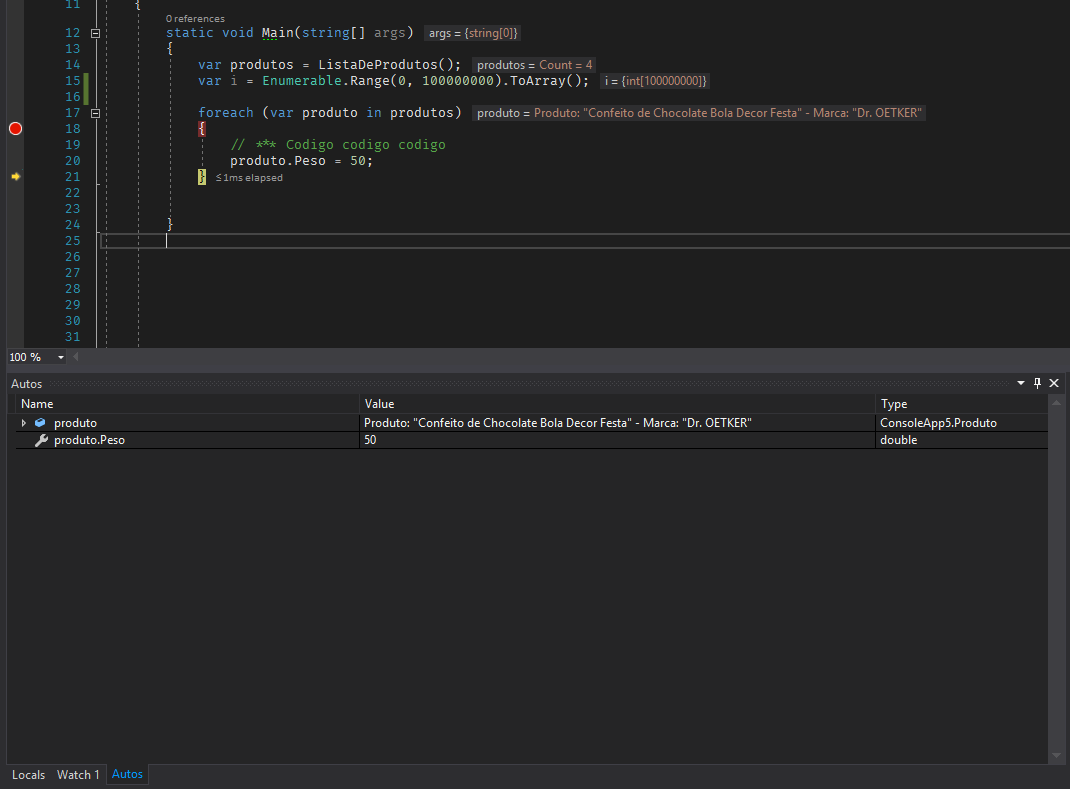
Task: Click the 'produtos = Count = 4' data tip
Action: pyautogui.click(x=534, y=65)
